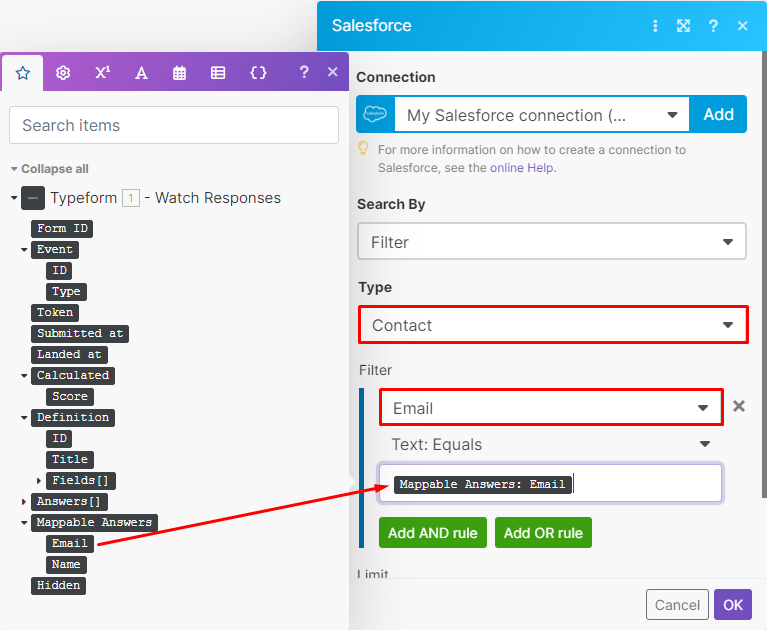Collapse the Calculated group
Image resolution: width=767 pixels, height=630 pixels.
[x=24, y=376]
